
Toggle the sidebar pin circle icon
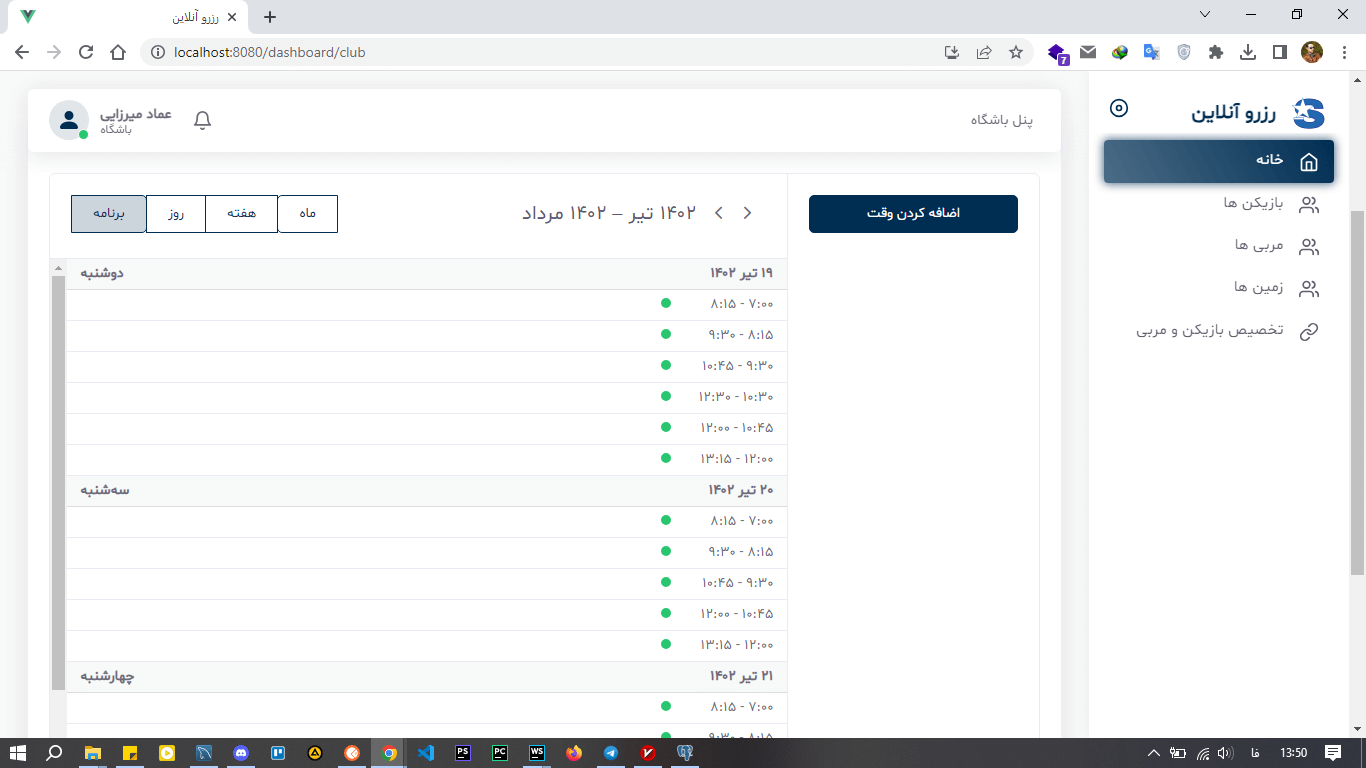click(x=1119, y=108)
